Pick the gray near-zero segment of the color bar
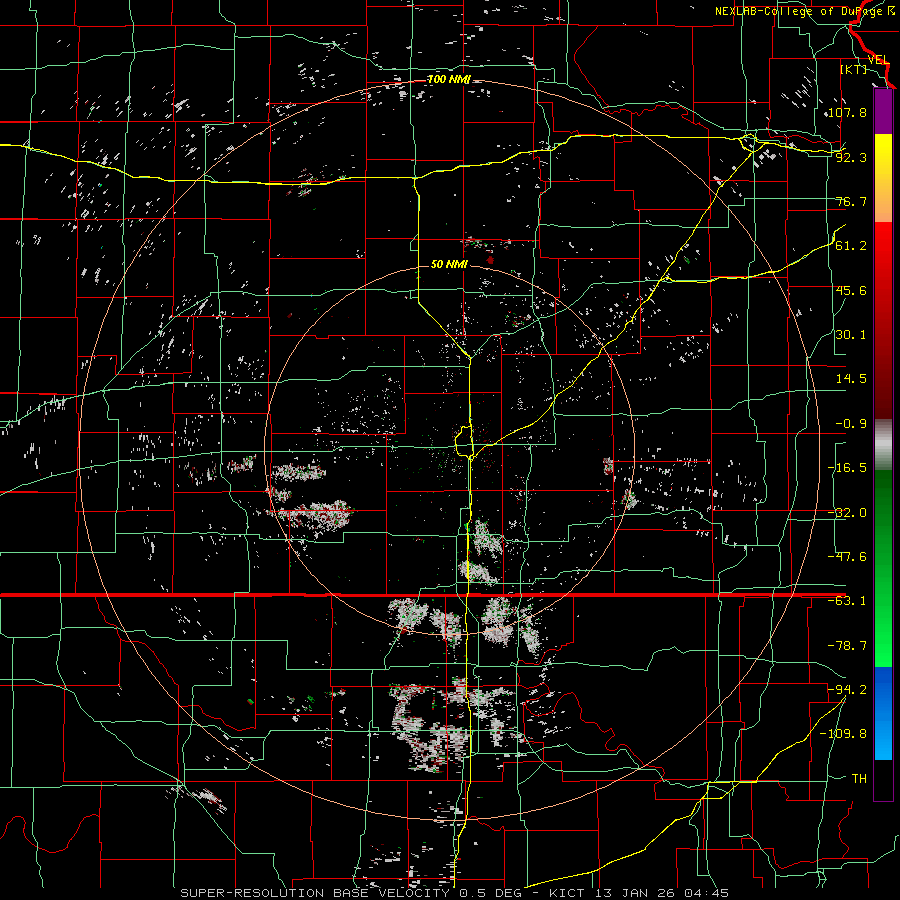Image resolution: width=900 pixels, height=900 pixels. pos(883,445)
